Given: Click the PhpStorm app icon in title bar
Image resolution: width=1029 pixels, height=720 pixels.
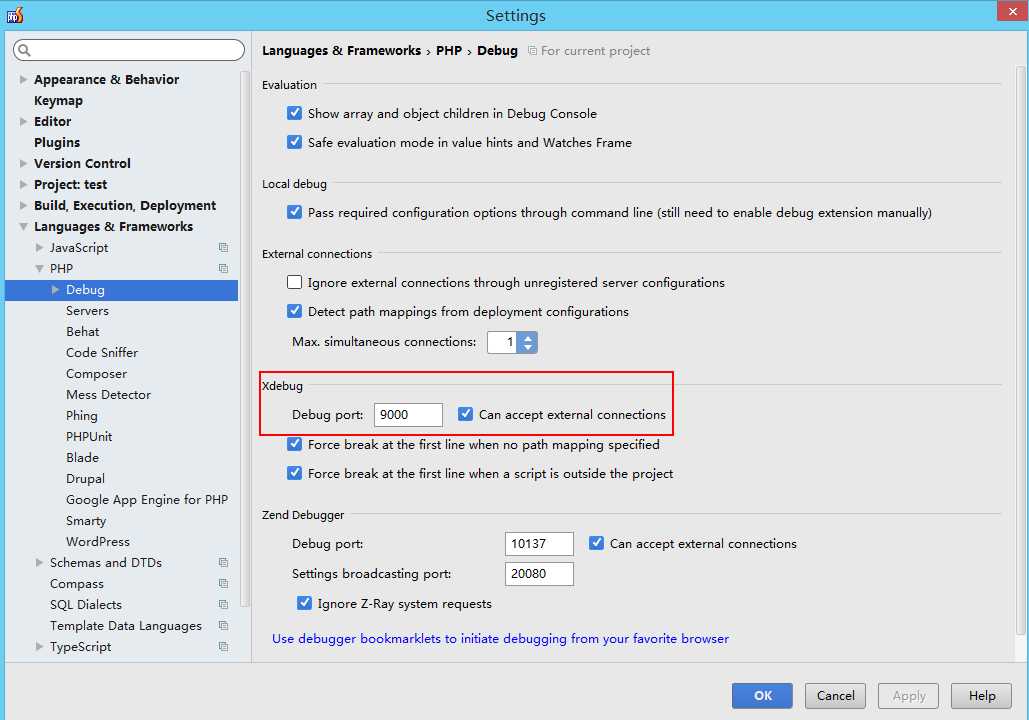Looking at the screenshot, I should 14,14.
